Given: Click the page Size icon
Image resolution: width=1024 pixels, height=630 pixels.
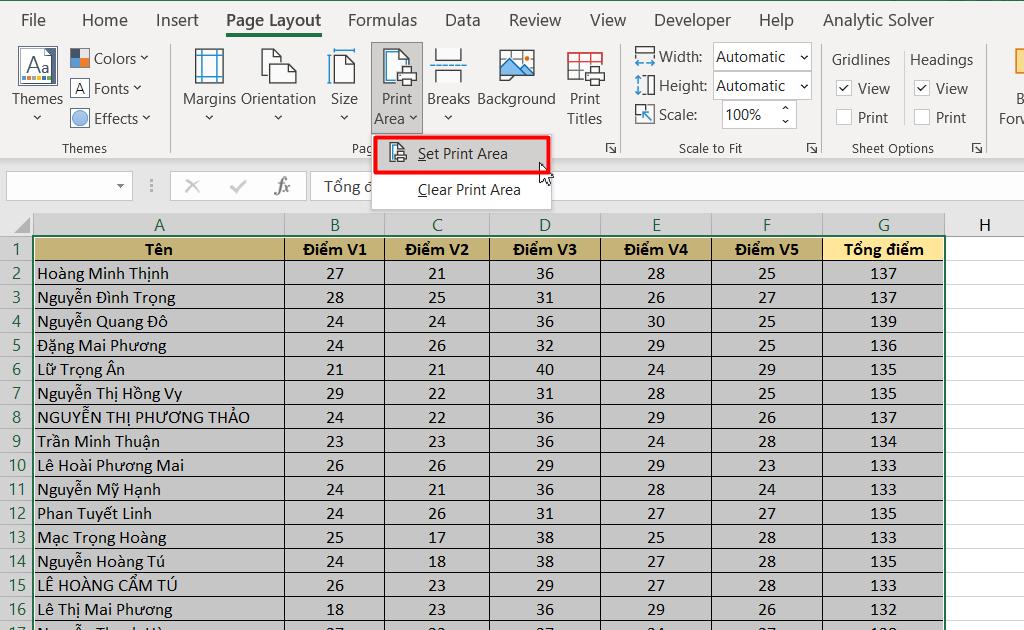Looking at the screenshot, I should coord(343,68).
